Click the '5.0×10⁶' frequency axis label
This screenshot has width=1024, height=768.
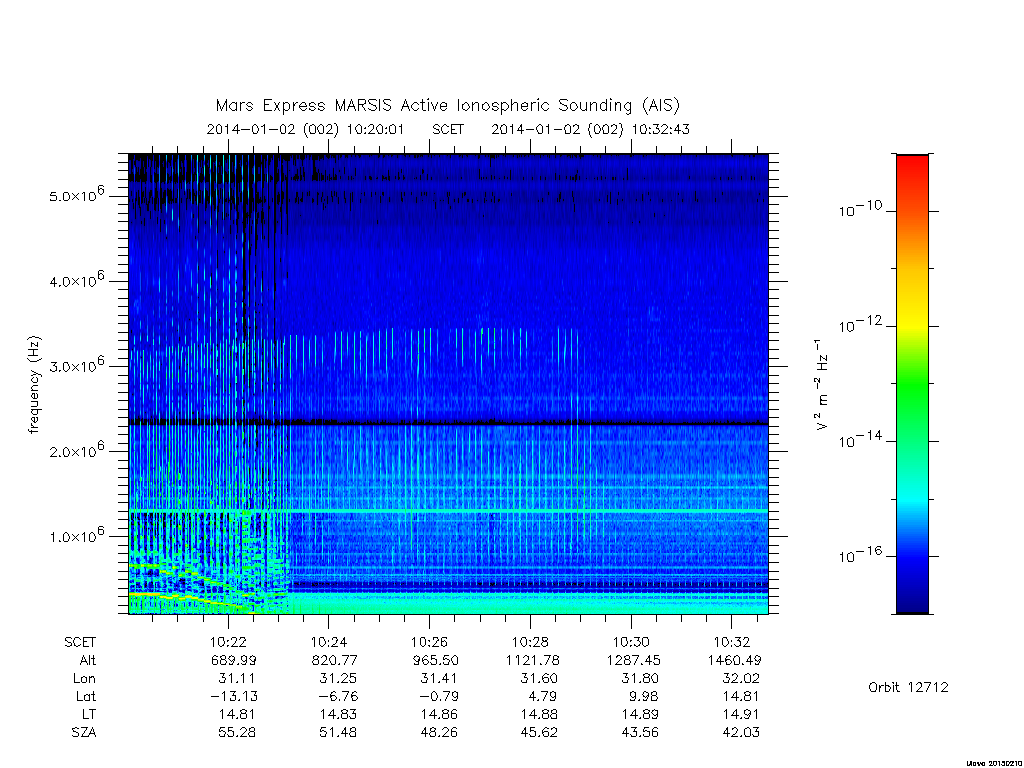(76, 195)
